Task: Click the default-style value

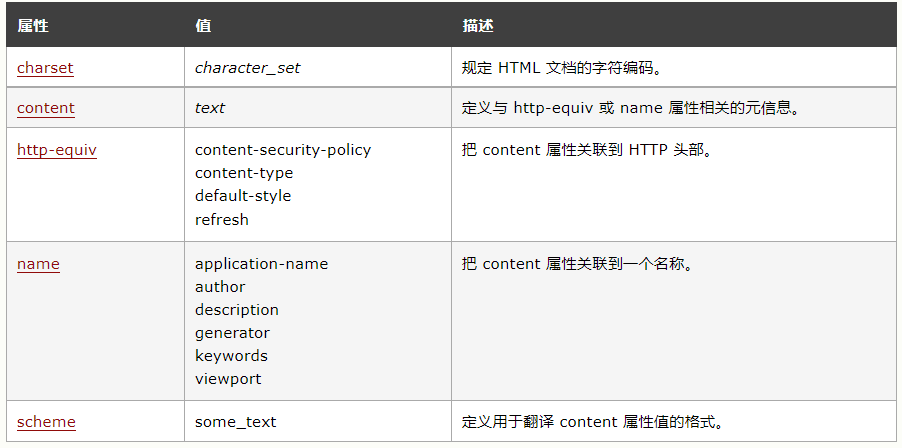Action: click(x=243, y=196)
